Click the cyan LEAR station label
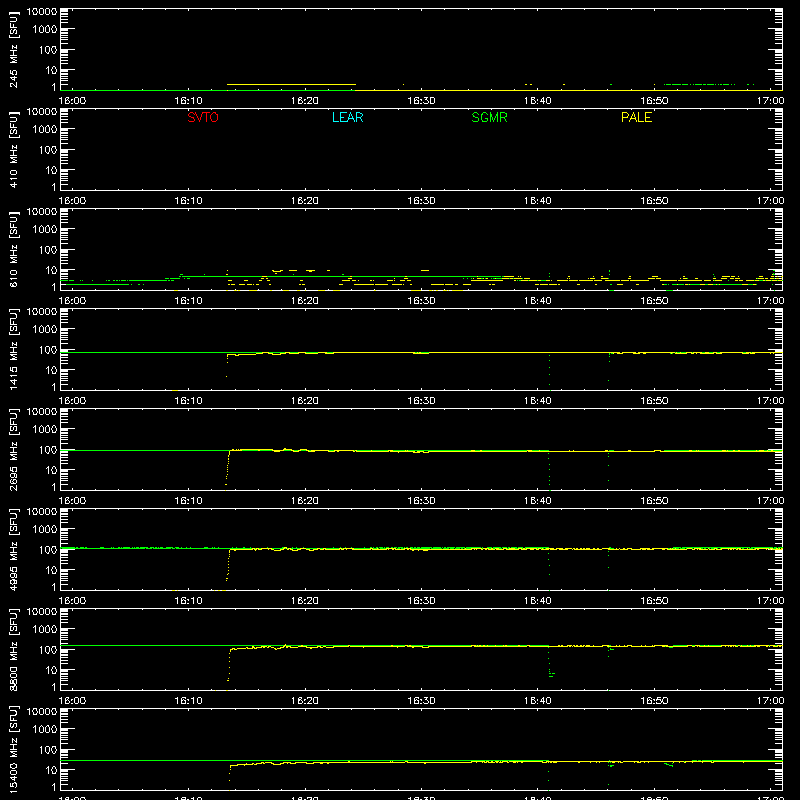 (x=347, y=117)
